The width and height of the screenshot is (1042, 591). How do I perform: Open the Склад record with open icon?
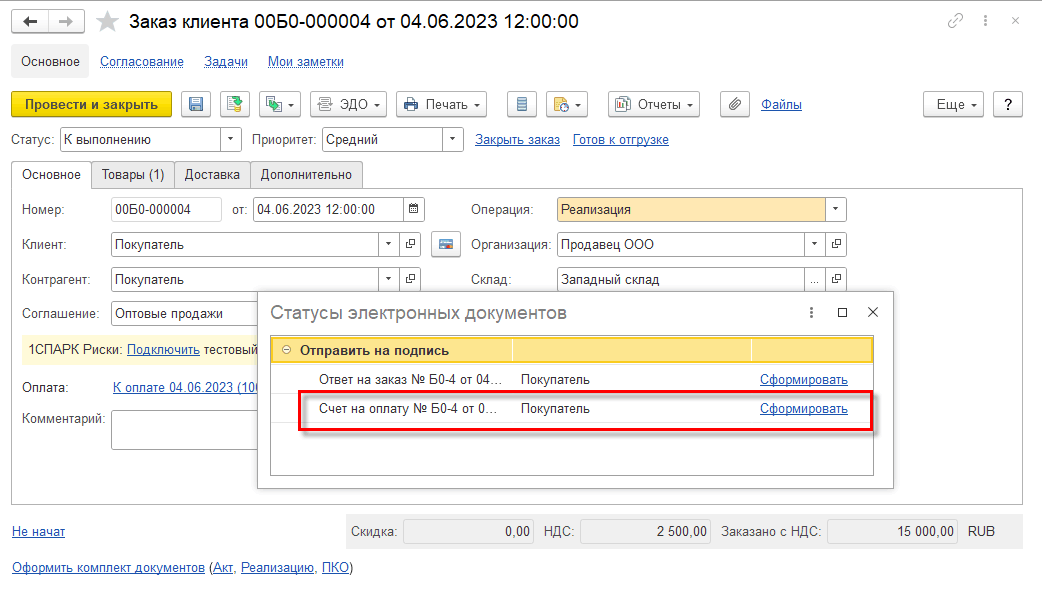tap(836, 279)
